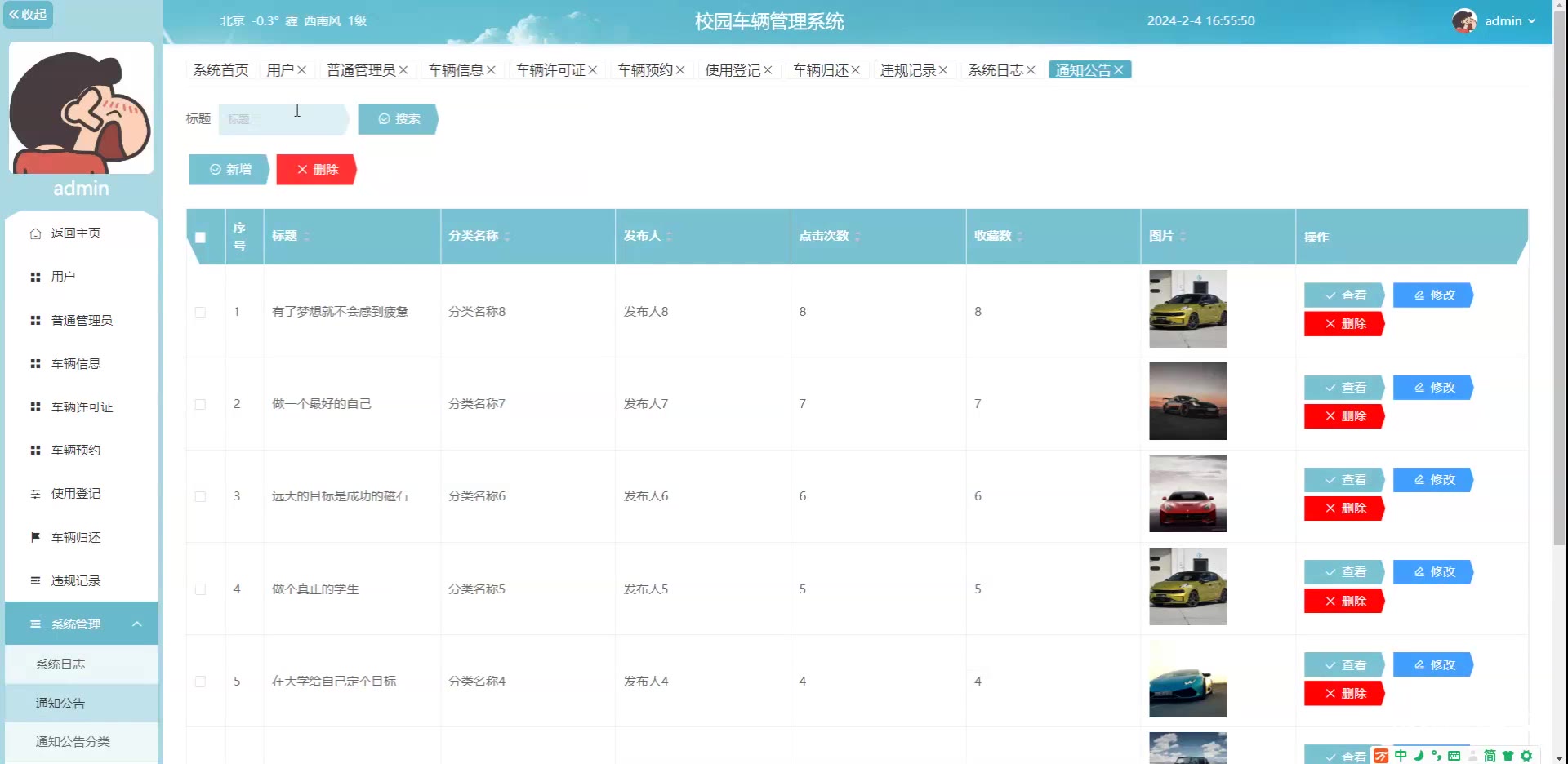The height and width of the screenshot is (764, 1568).
Task: Click 修改 button for row 2
Action: click(1432, 388)
